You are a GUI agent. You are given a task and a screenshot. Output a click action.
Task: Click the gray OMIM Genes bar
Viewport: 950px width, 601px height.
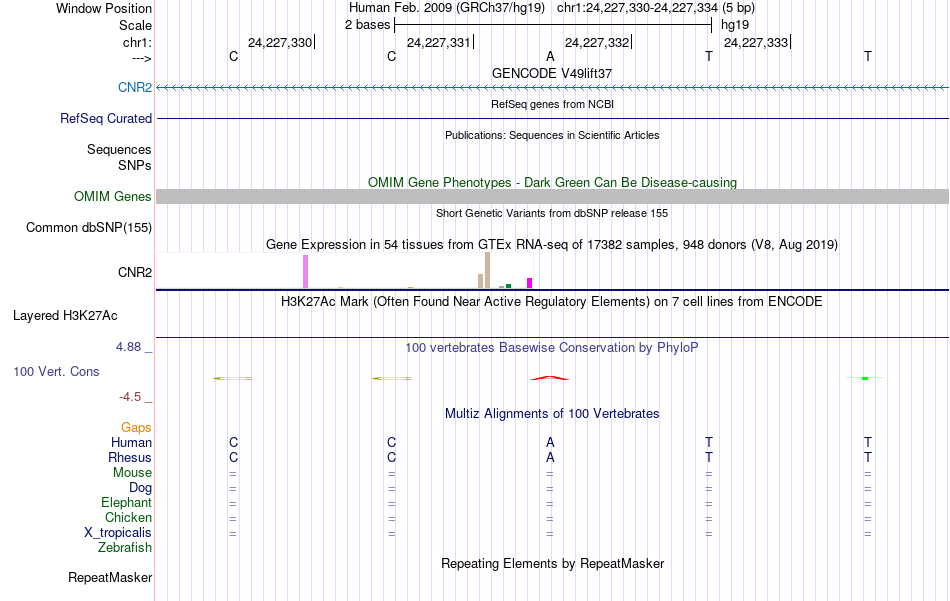552,196
